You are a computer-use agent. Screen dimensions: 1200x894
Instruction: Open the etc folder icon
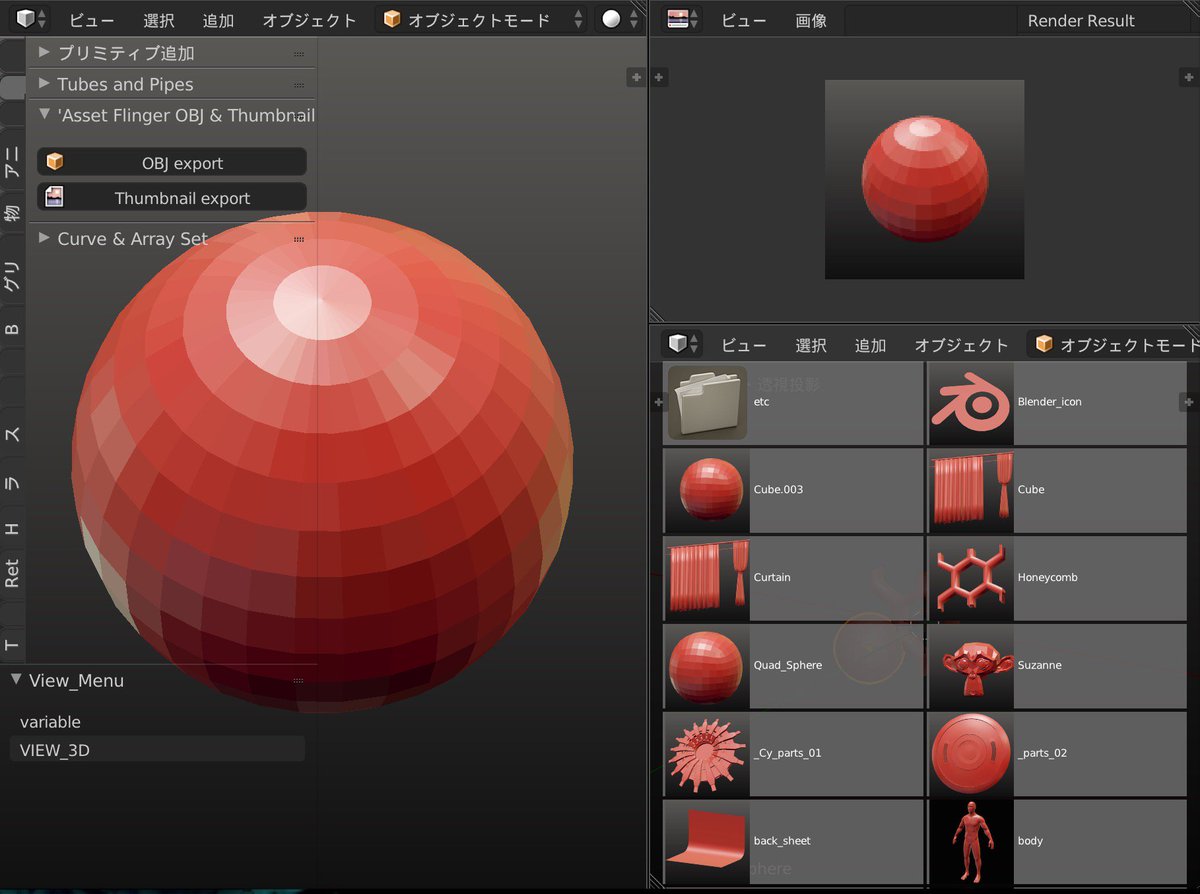click(707, 402)
